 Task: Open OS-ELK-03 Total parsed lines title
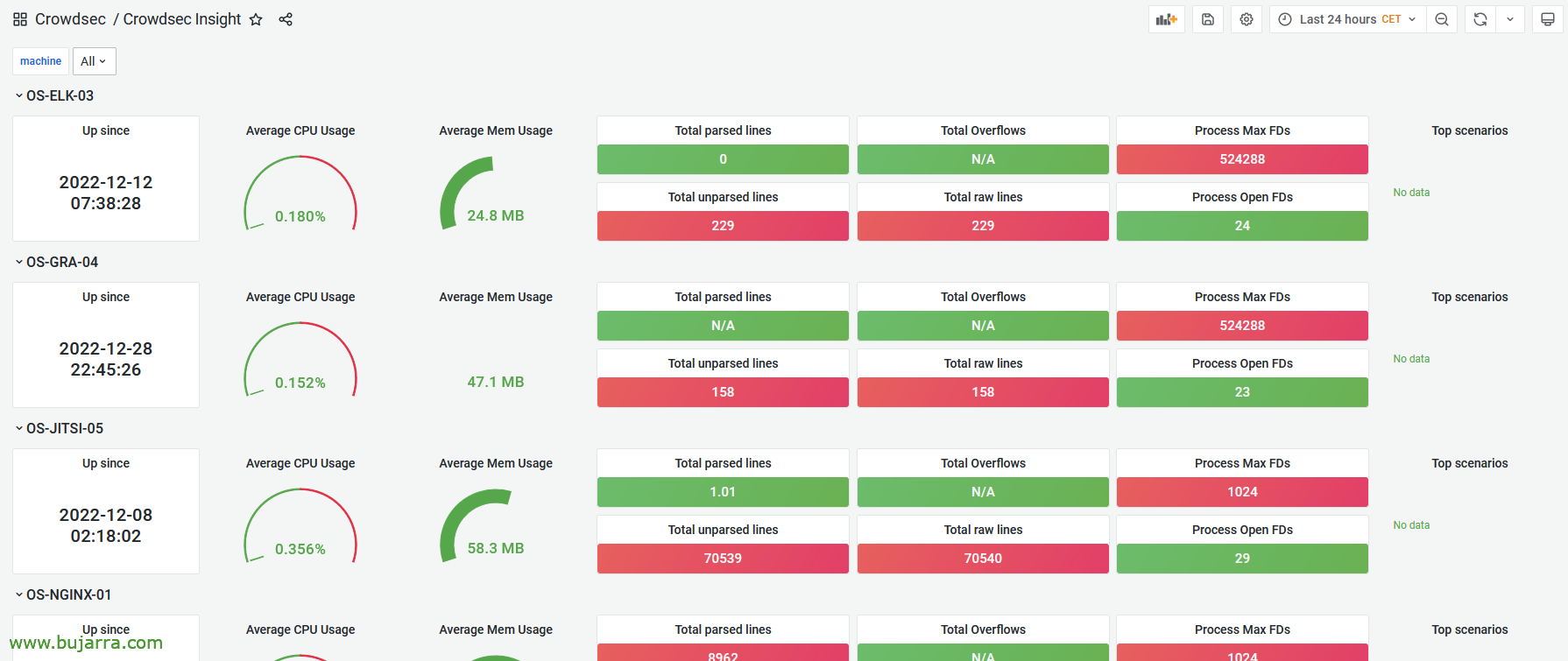click(x=723, y=130)
